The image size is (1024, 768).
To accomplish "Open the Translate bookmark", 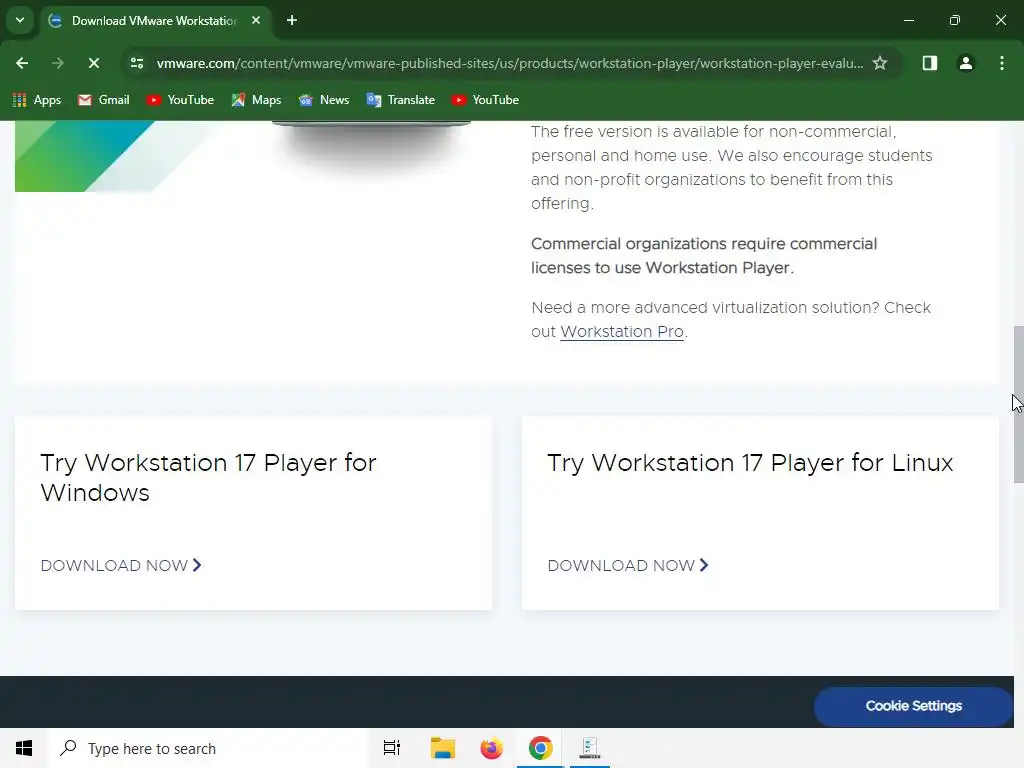I will 400,100.
